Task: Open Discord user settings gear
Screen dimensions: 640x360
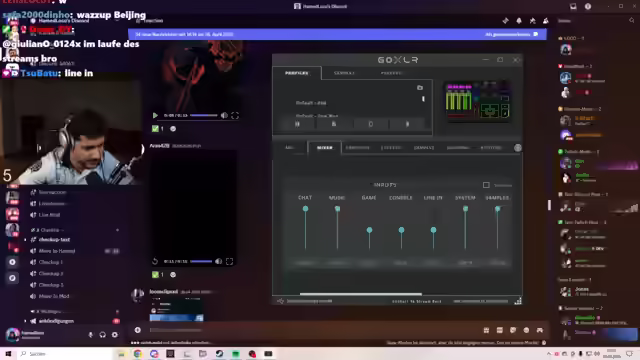Action: [x=115, y=335]
